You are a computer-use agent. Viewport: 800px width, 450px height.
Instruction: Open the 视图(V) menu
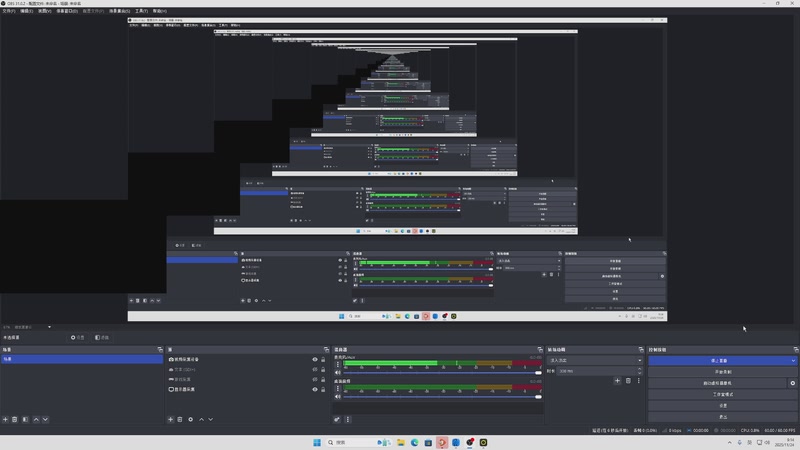pyautogui.click(x=44, y=11)
